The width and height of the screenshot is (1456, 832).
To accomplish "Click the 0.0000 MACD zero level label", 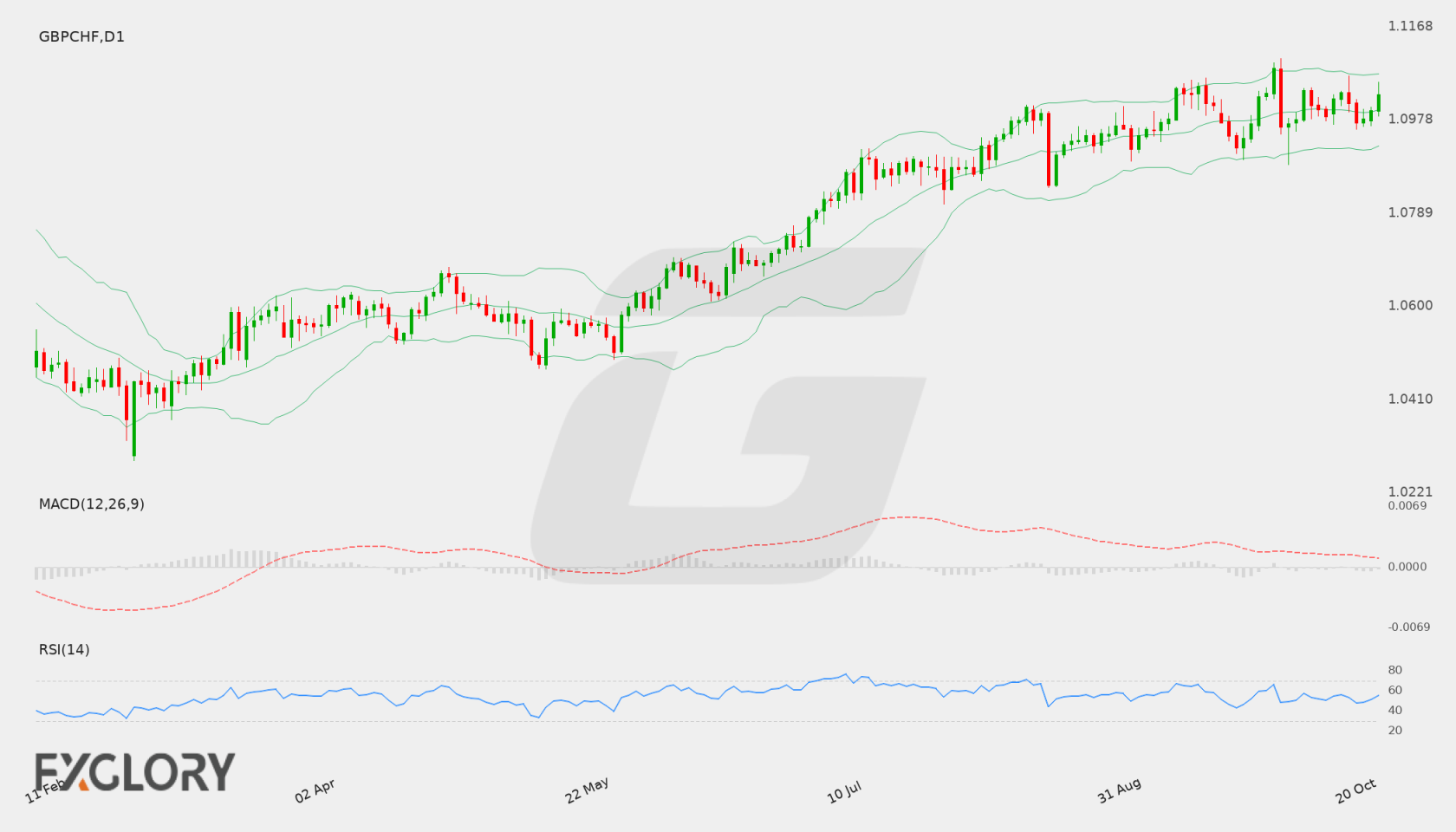I will pyautogui.click(x=1407, y=566).
